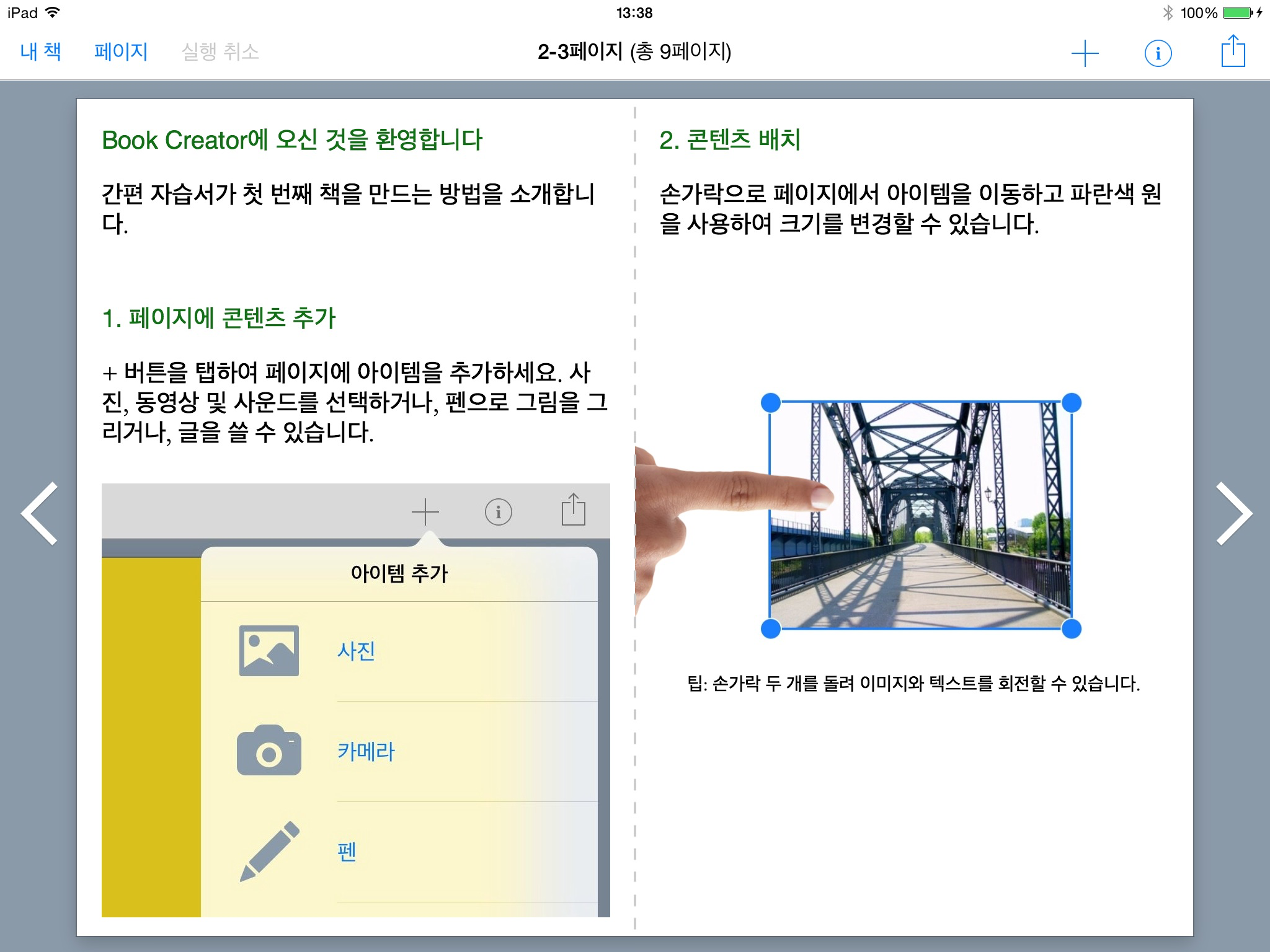Open the 페이지 pages overview
1270x952 pixels.
click(x=121, y=51)
